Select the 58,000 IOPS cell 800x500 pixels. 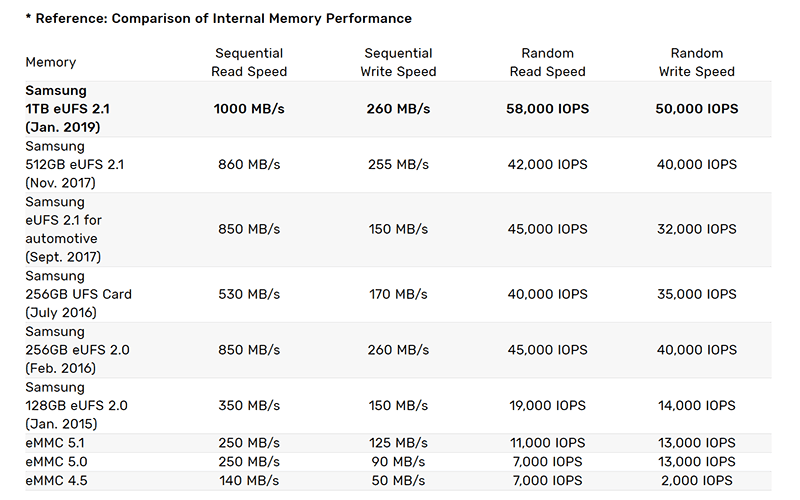point(547,109)
